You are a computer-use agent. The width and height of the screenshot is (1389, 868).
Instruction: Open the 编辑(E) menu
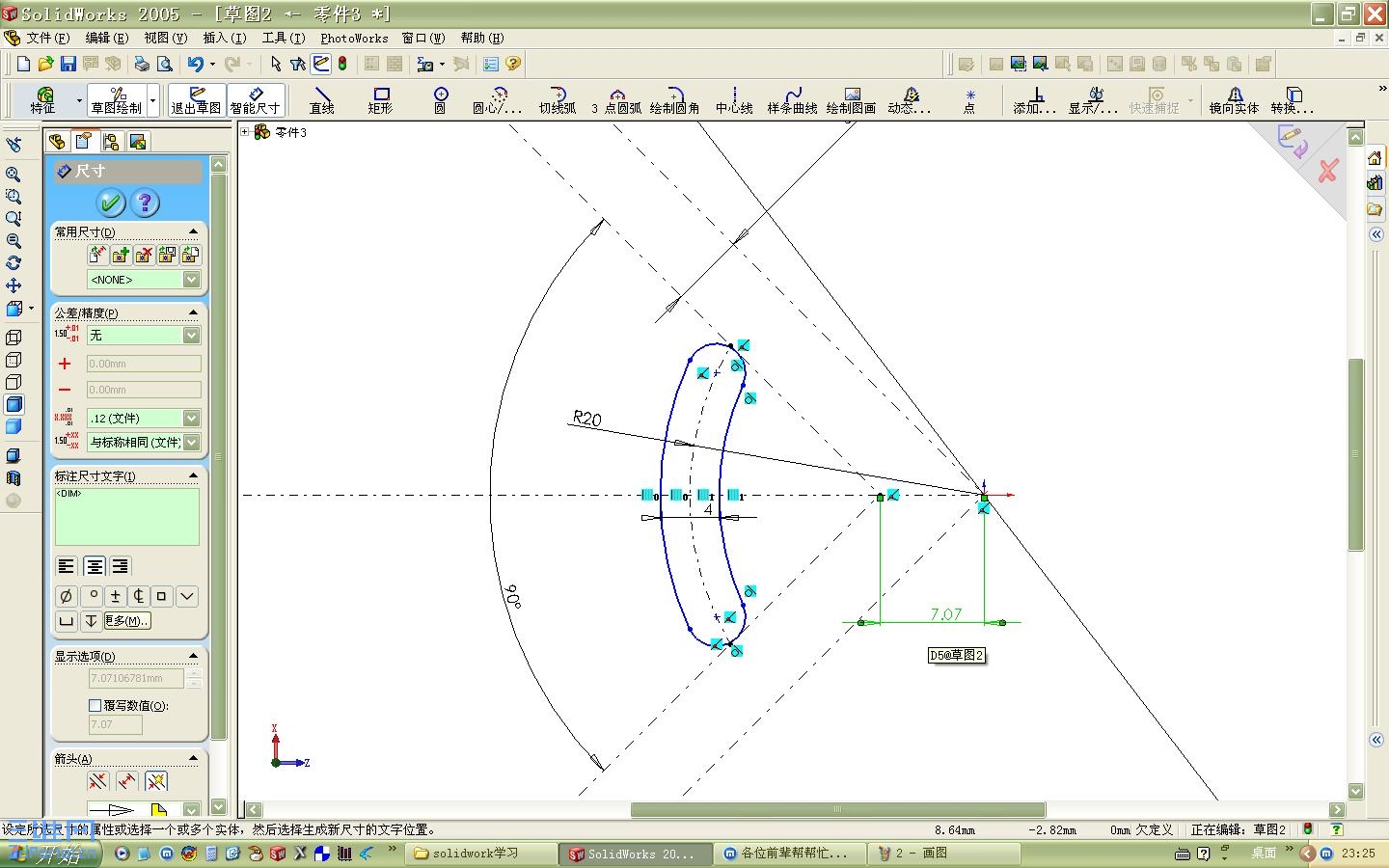pos(107,38)
